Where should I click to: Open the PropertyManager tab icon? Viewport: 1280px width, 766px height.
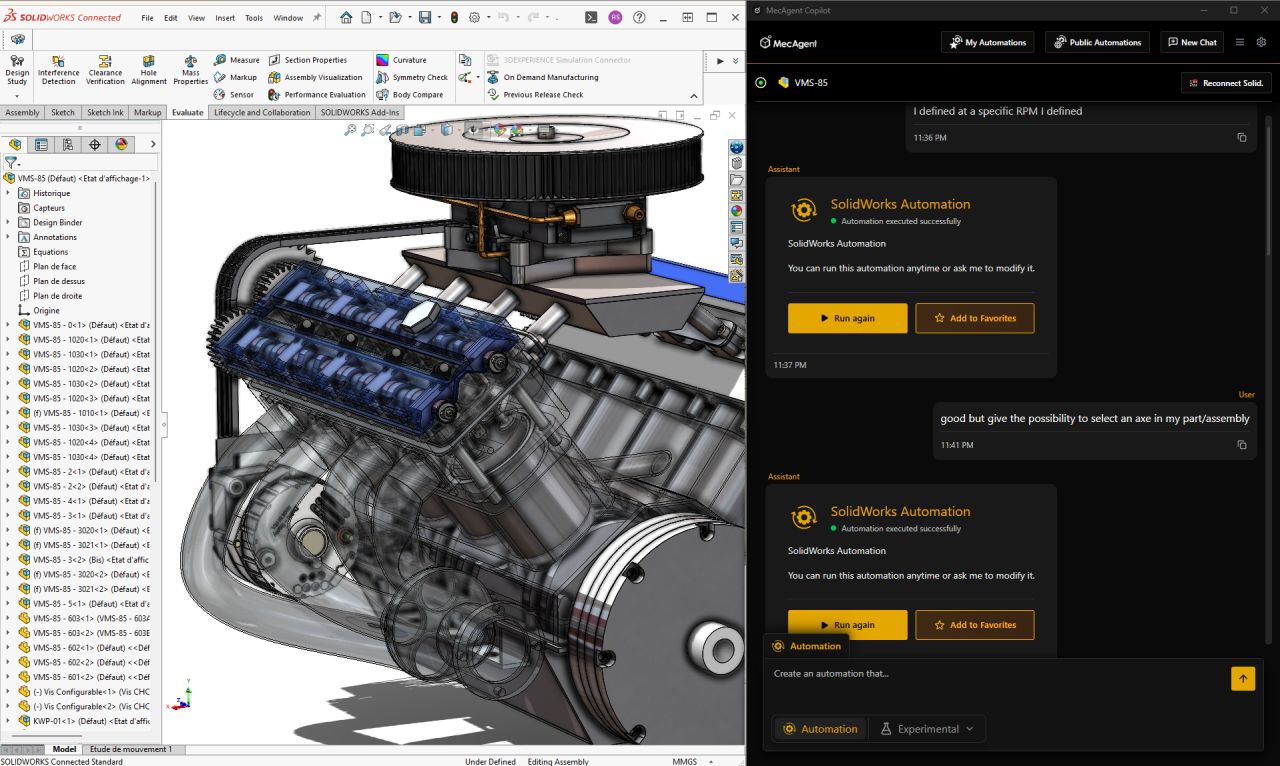[41, 144]
